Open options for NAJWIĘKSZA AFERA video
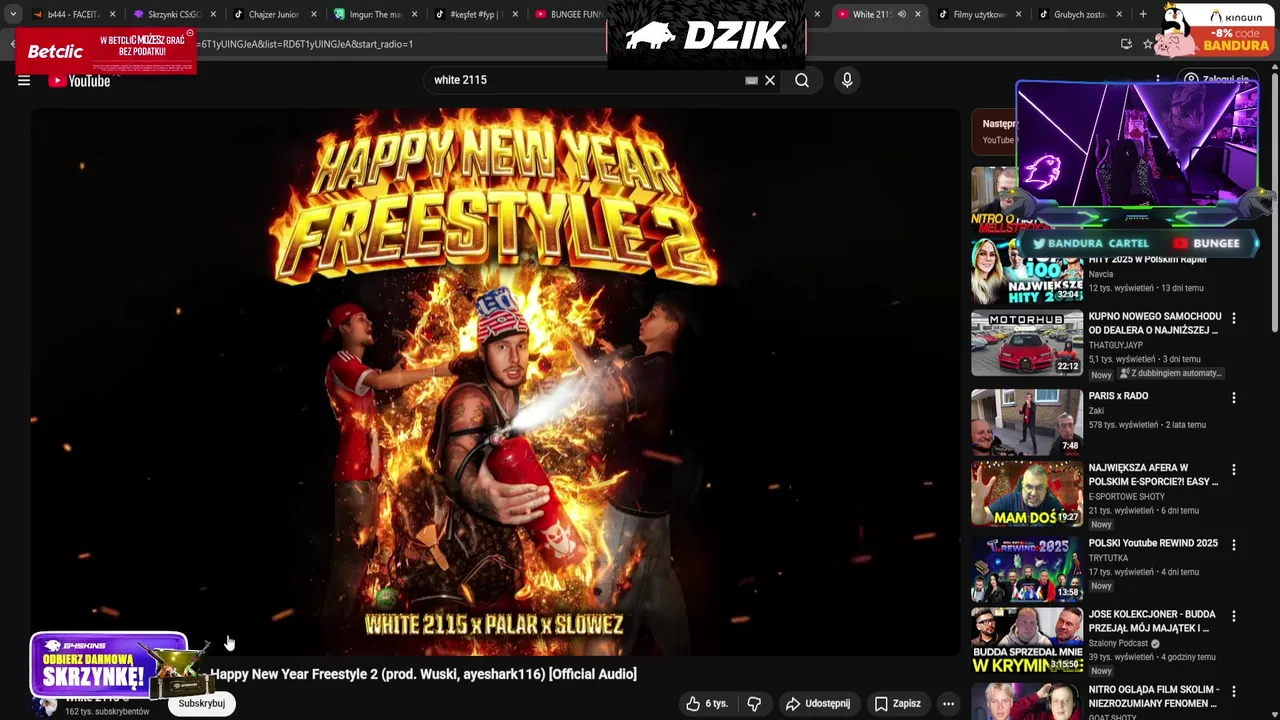The width and height of the screenshot is (1280, 720). click(x=1233, y=469)
